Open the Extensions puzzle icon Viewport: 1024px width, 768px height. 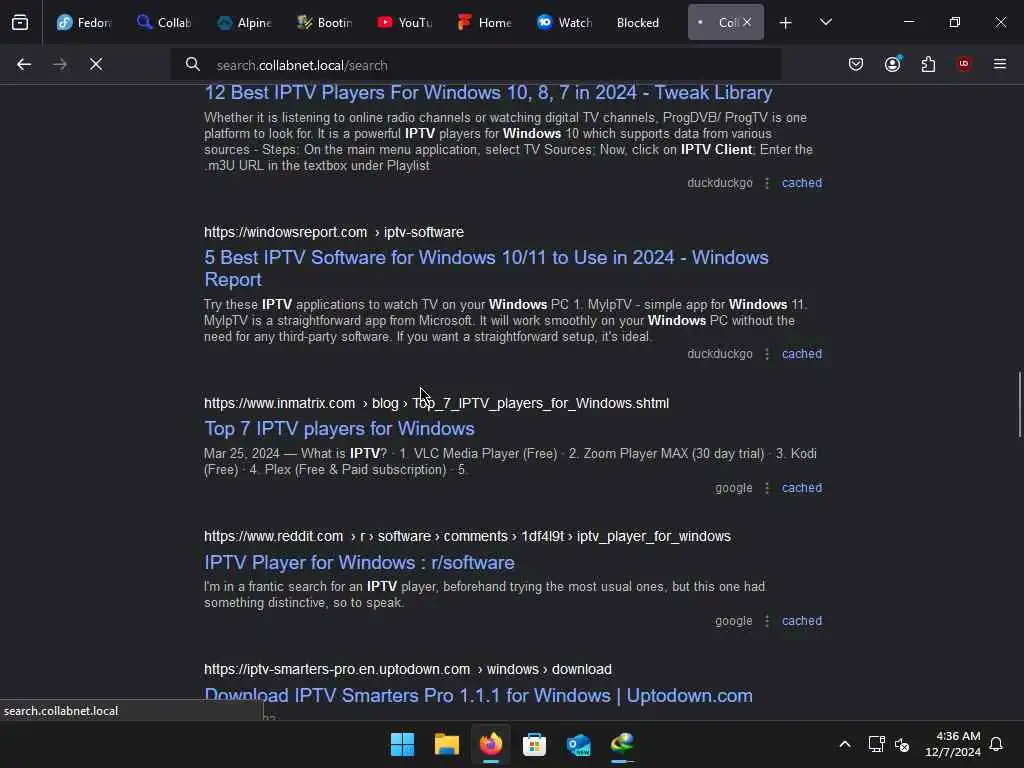tap(928, 64)
